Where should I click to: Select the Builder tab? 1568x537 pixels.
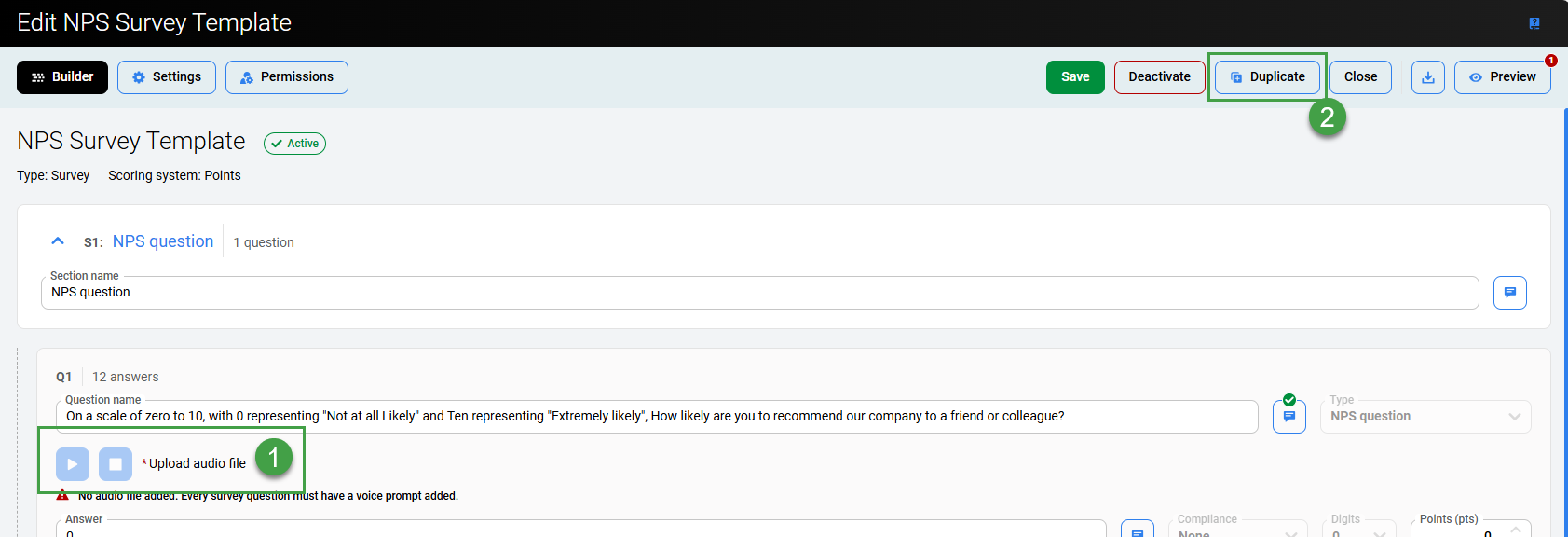coord(62,77)
